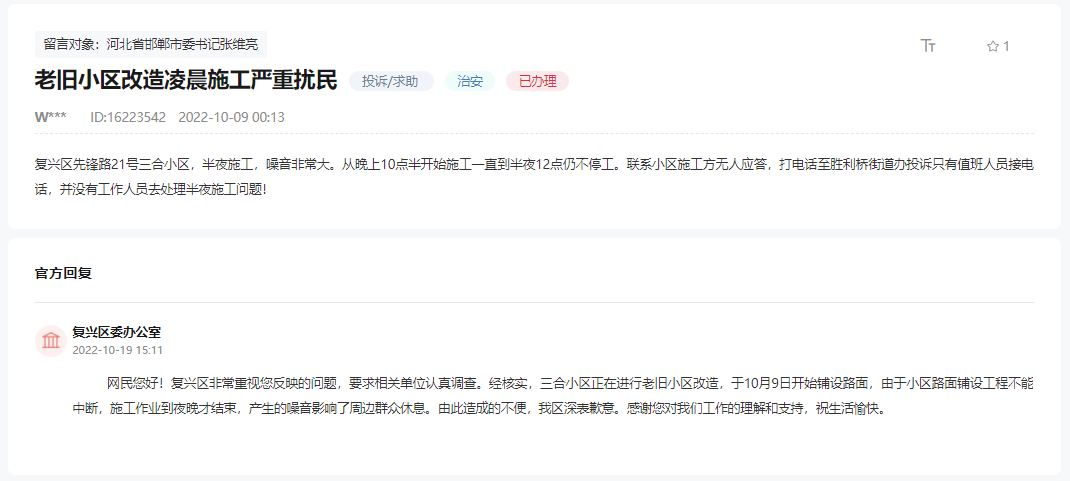Click the font size adjustment icon
The width and height of the screenshot is (1070, 481).
point(927,46)
